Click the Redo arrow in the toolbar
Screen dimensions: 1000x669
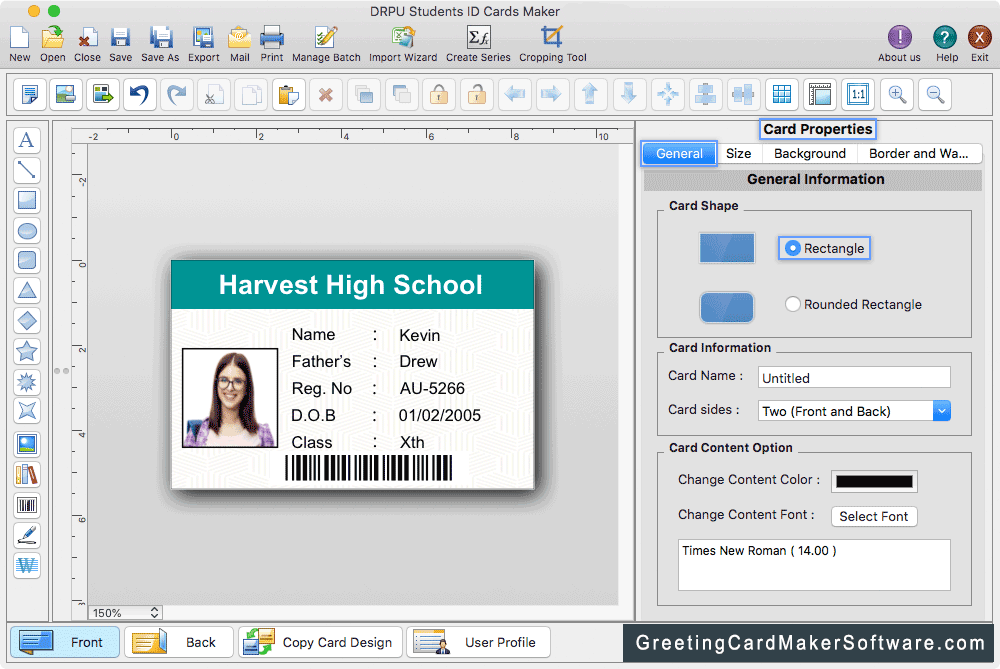(x=177, y=95)
